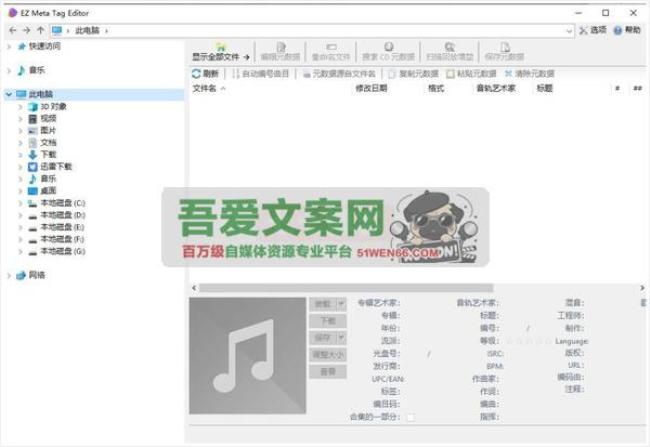Choose 元数据源自文件名 in the toolbar
This screenshot has height=447, width=650.
click(339, 74)
